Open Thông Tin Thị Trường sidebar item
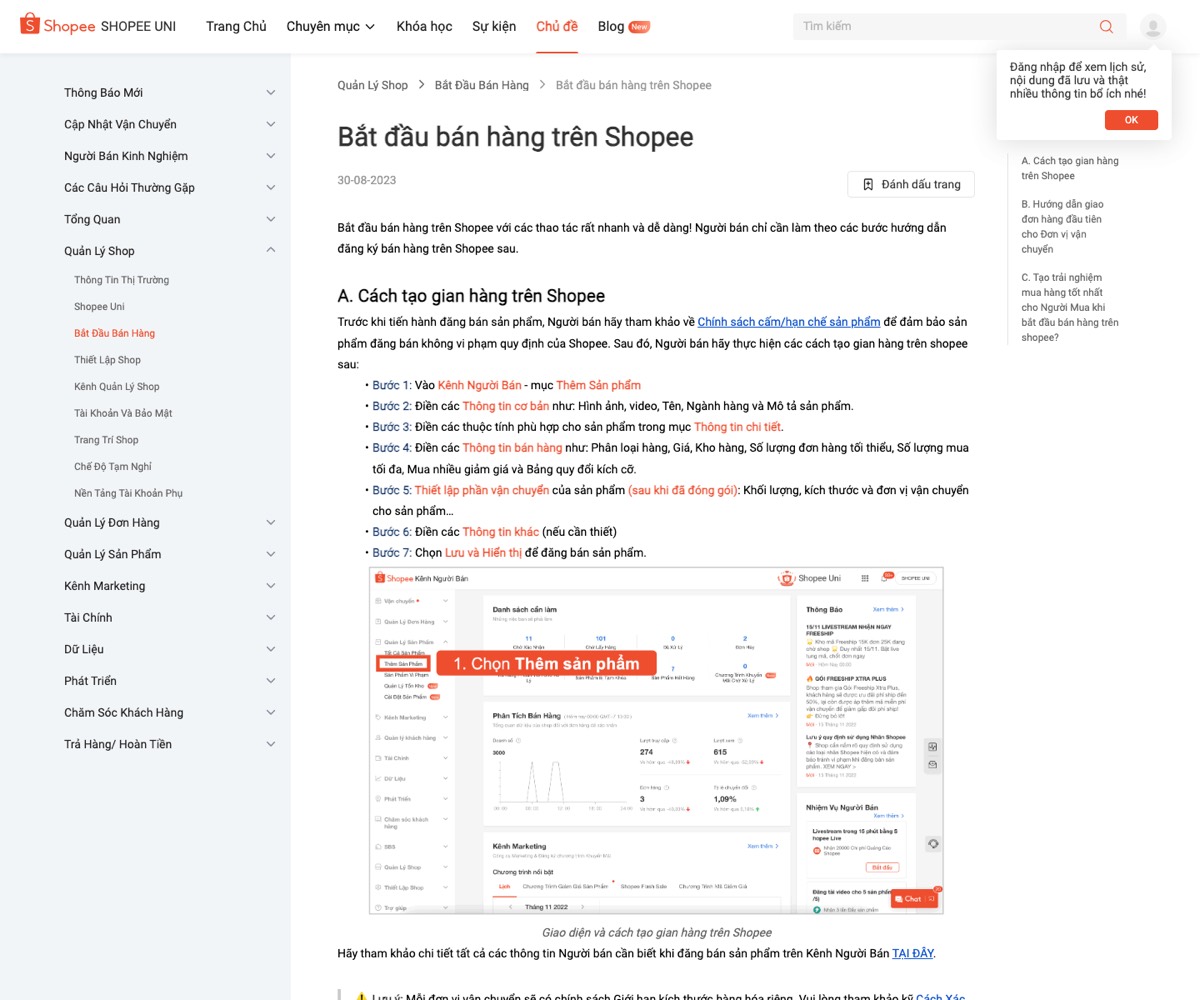 (x=121, y=280)
